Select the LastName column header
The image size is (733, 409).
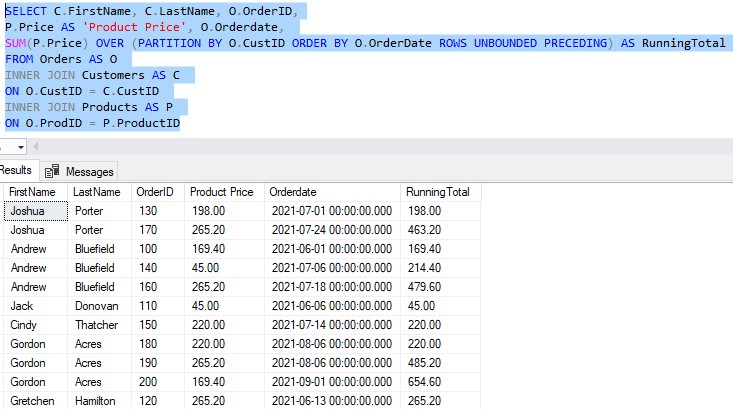[100, 192]
